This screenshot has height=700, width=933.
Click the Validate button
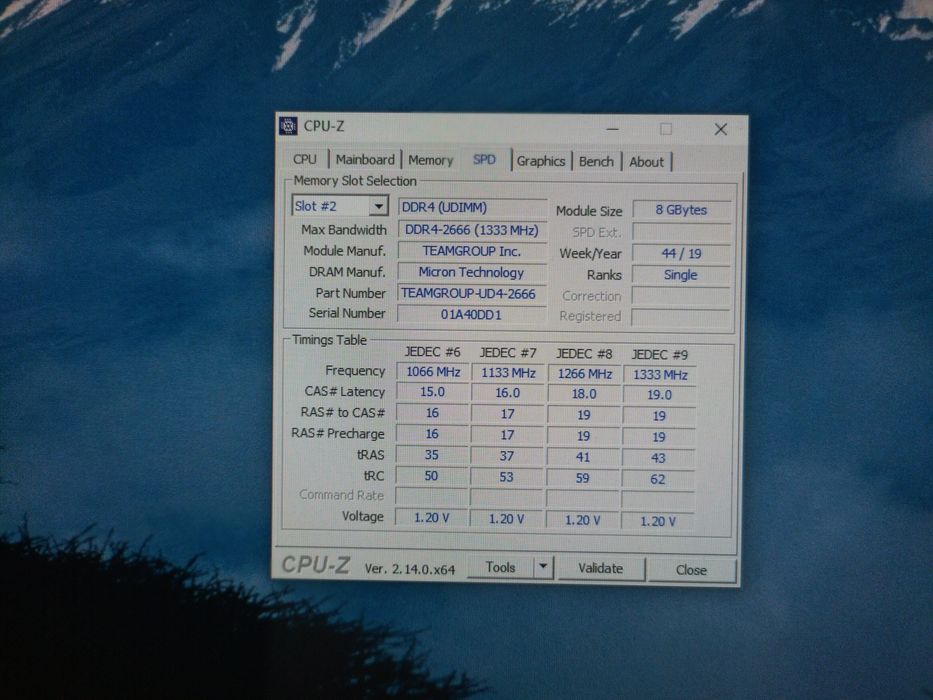[600, 568]
